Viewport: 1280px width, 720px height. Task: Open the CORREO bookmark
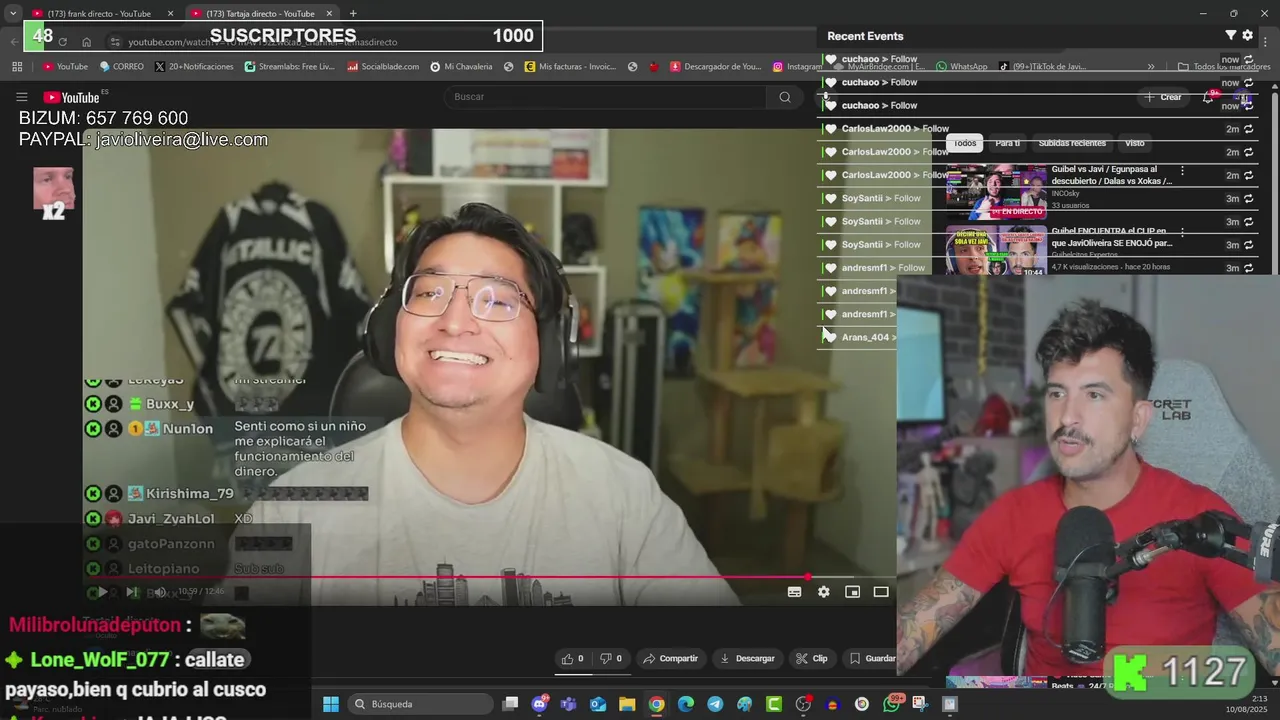coord(122,67)
